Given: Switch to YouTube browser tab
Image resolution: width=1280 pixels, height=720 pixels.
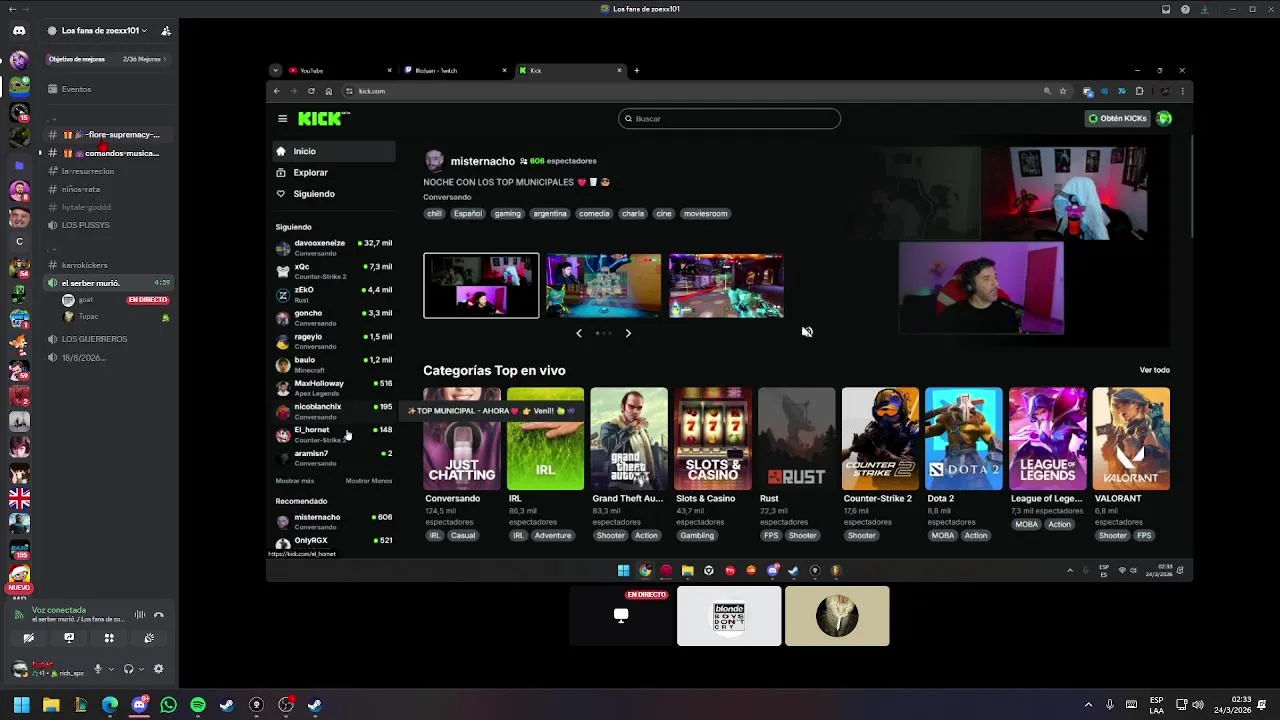Looking at the screenshot, I should 340,71.
